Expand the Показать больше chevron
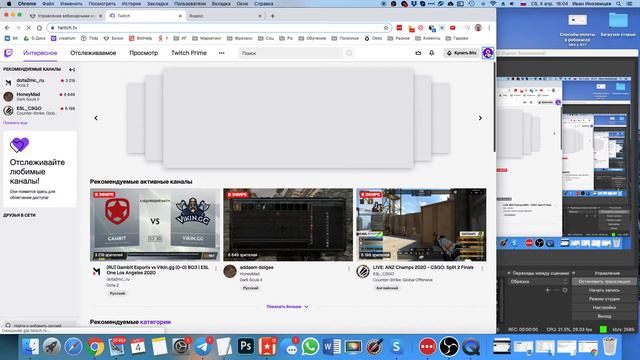 [x=307, y=307]
